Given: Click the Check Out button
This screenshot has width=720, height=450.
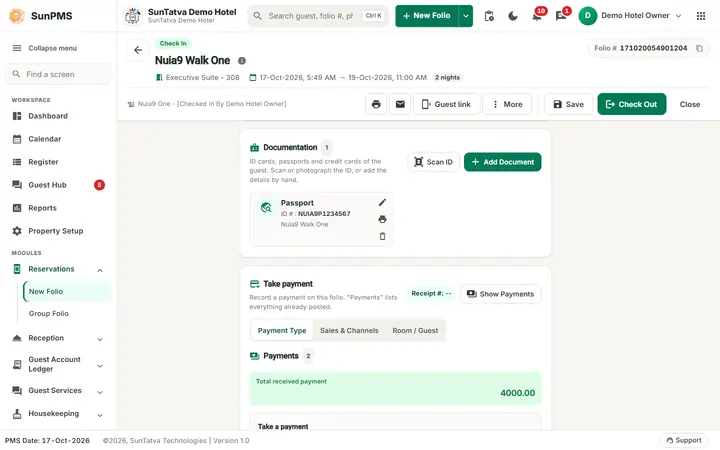Looking at the screenshot, I should tap(631, 104).
